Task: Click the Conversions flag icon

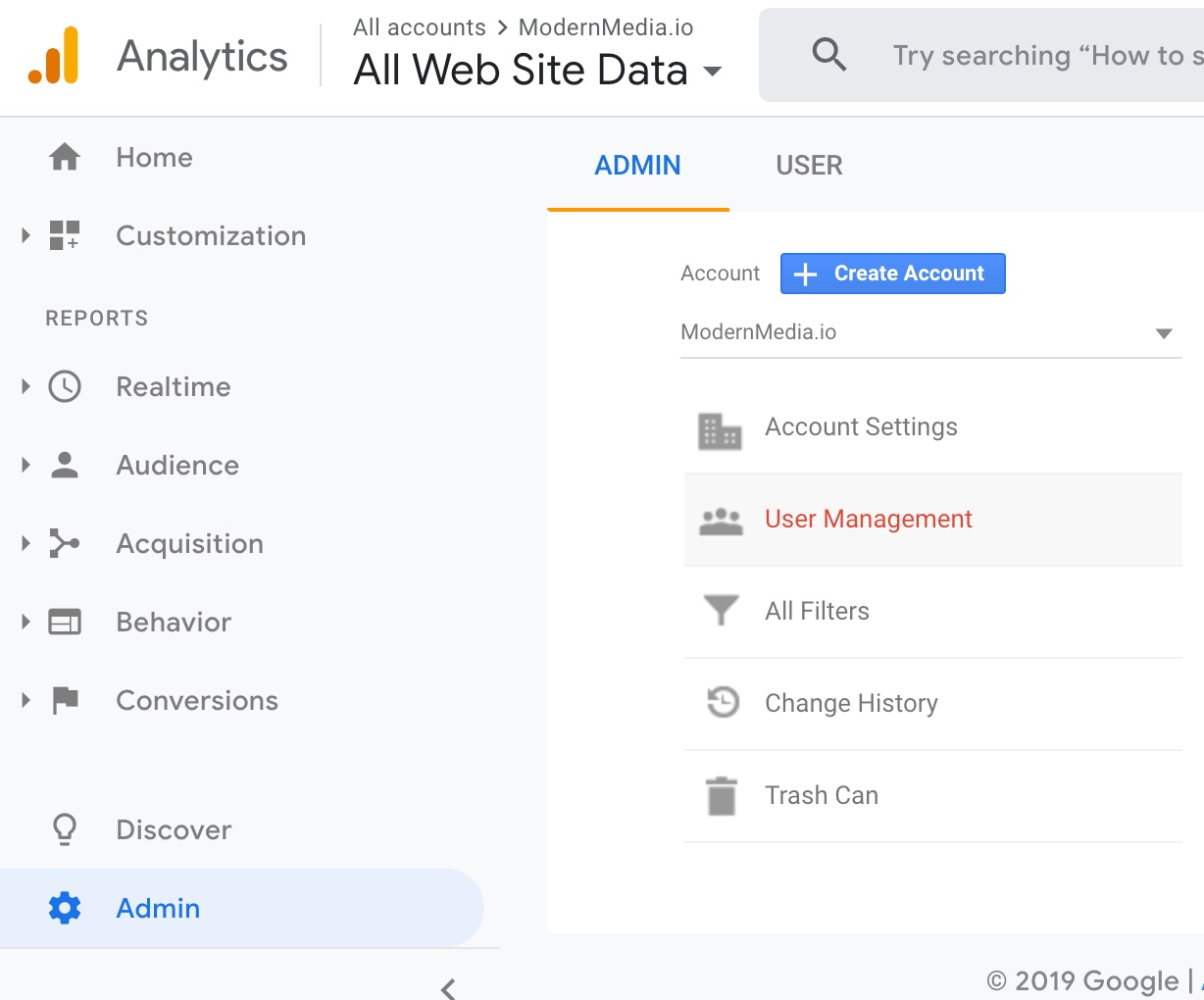Action: click(65, 700)
